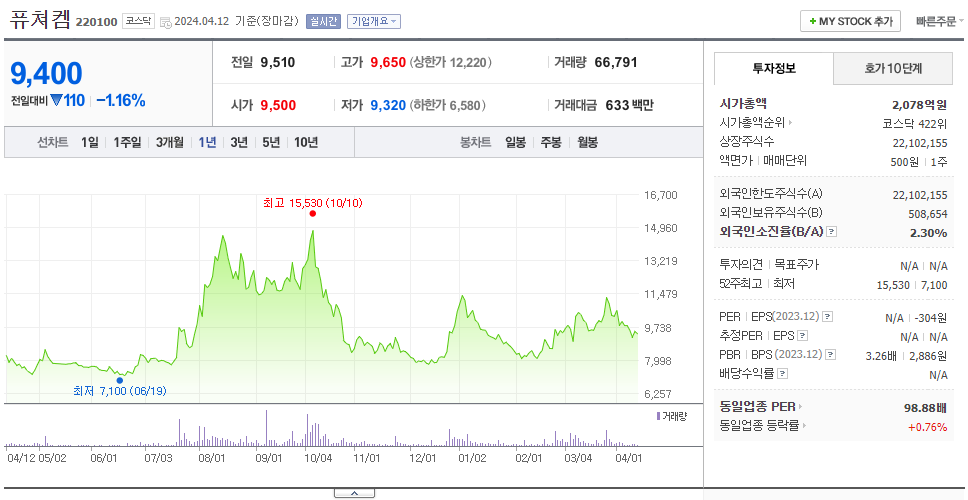
Task: Click the 외국인소진율 help question mark icon
Action: [x=832, y=232]
